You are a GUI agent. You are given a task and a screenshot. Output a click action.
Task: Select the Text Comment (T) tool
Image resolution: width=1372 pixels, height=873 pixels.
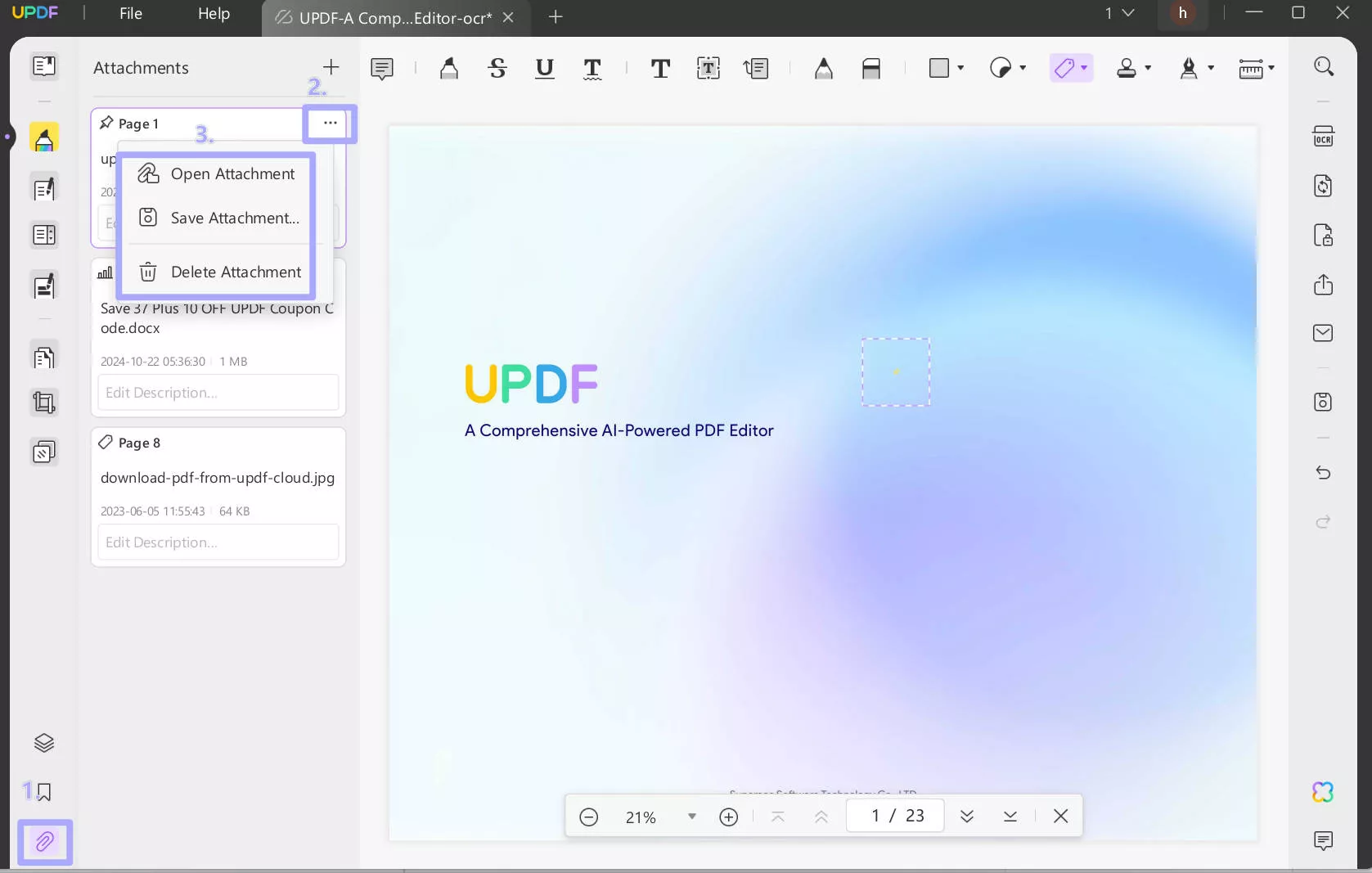click(x=660, y=68)
